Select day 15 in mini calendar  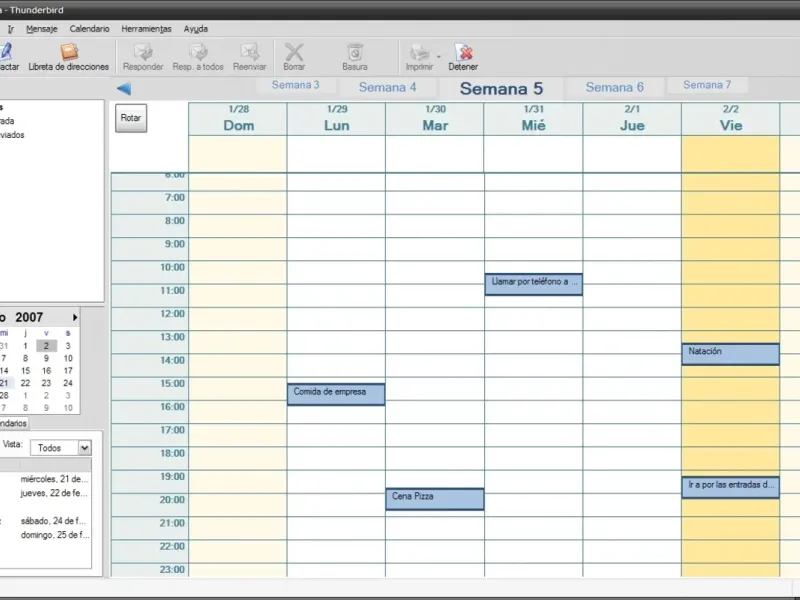26,371
